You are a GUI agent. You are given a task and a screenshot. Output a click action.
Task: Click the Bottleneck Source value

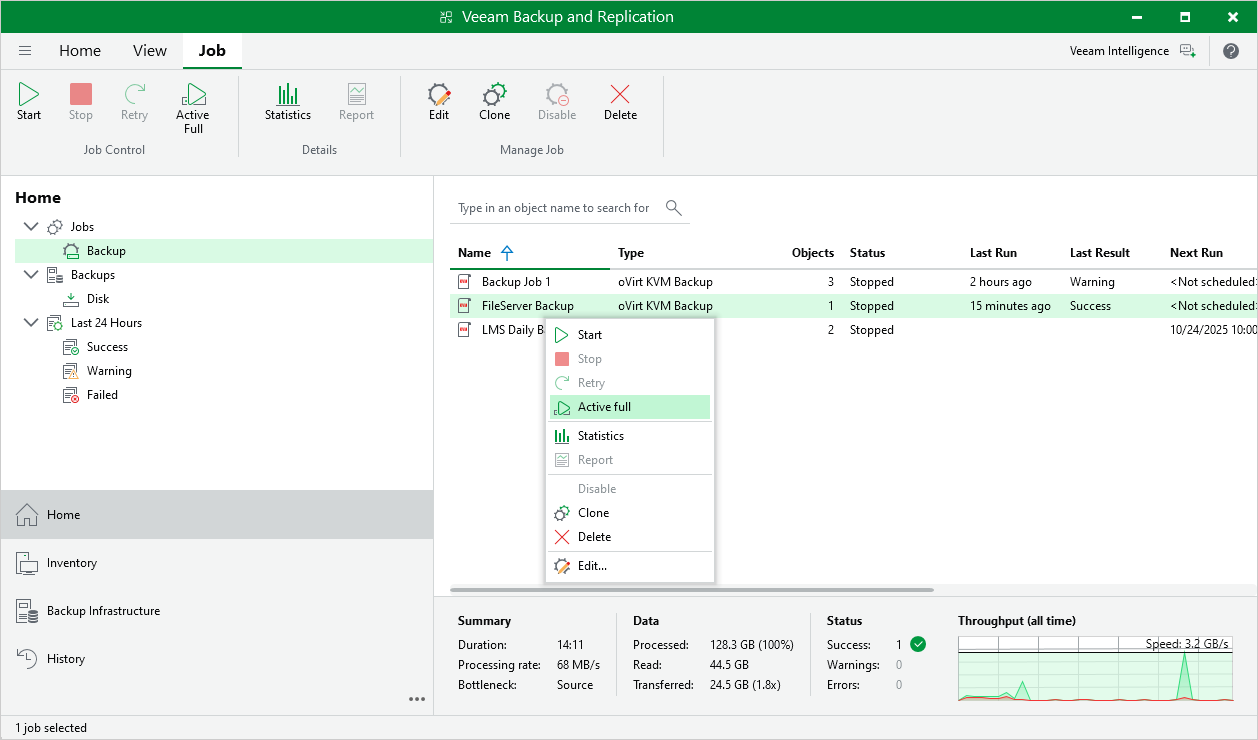(x=575, y=685)
